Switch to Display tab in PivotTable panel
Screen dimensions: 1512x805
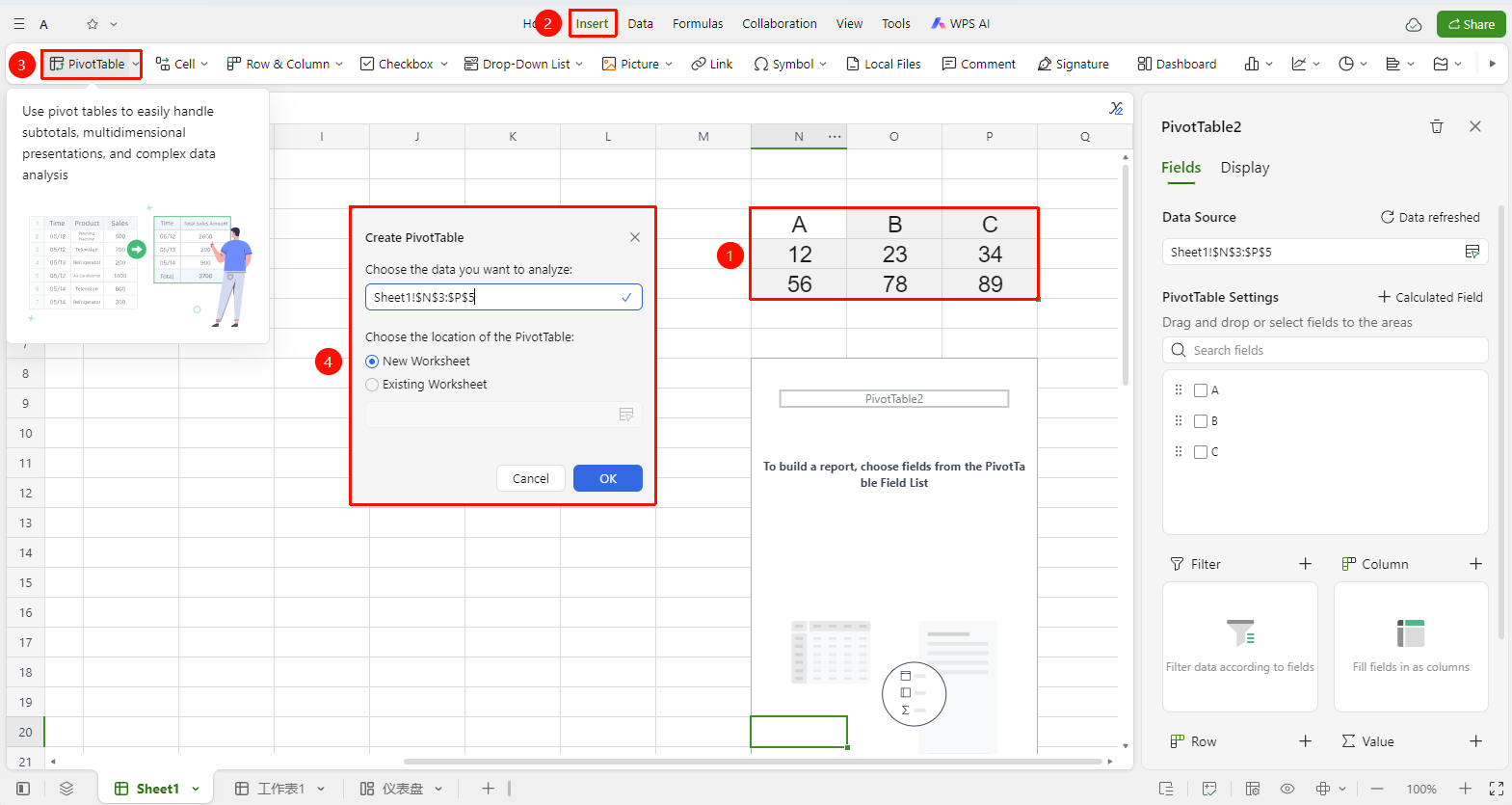click(x=1244, y=168)
